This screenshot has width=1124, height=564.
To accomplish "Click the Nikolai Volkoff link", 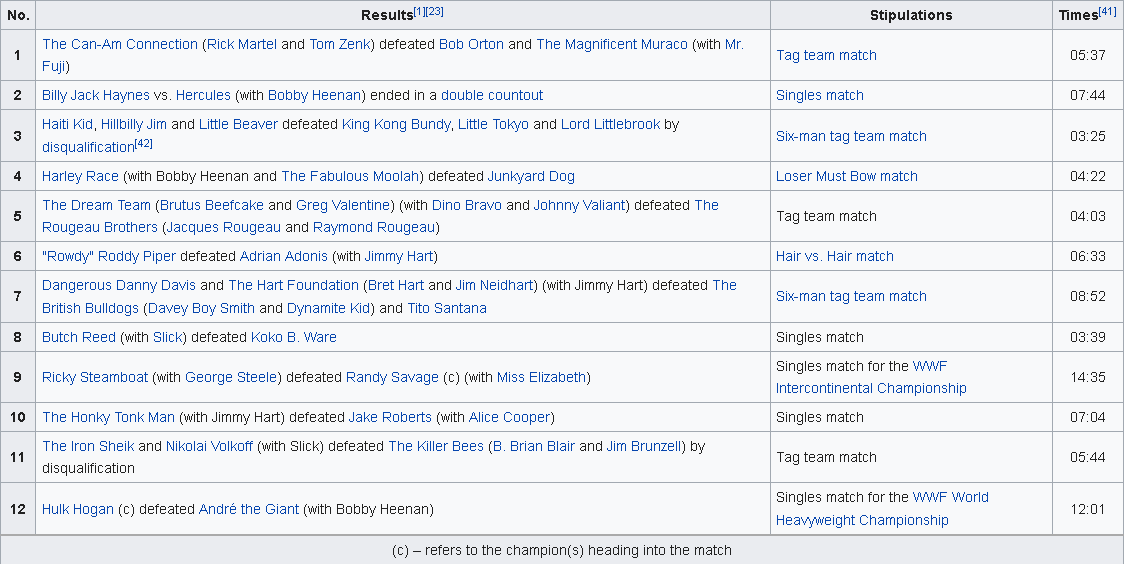I will [209, 446].
